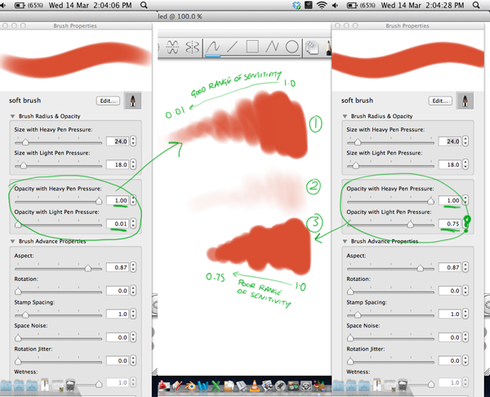The width and height of the screenshot is (490, 397).
Task: Open Spotlight icon beside 2:04:06 PM clock
Action: (144, 5)
